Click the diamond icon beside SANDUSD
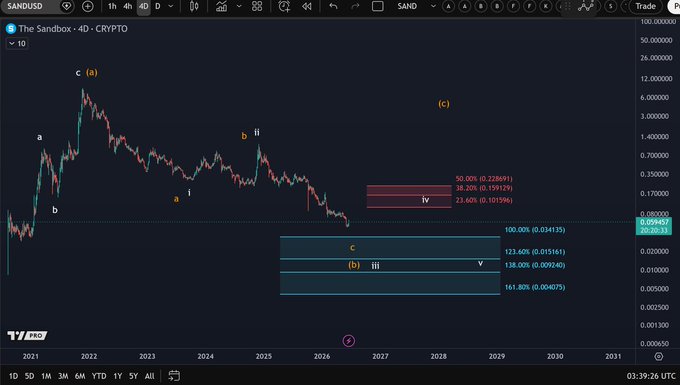This screenshot has width=680, height=385. click(66, 6)
